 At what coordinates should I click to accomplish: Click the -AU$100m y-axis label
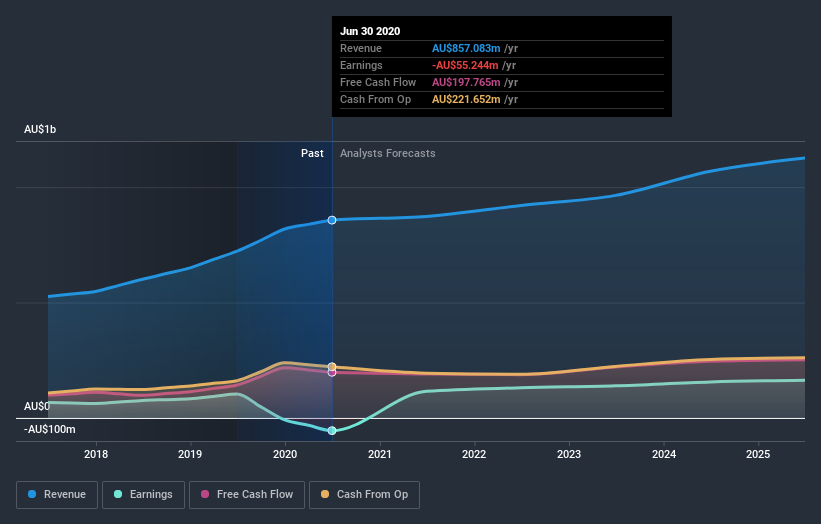coord(50,429)
